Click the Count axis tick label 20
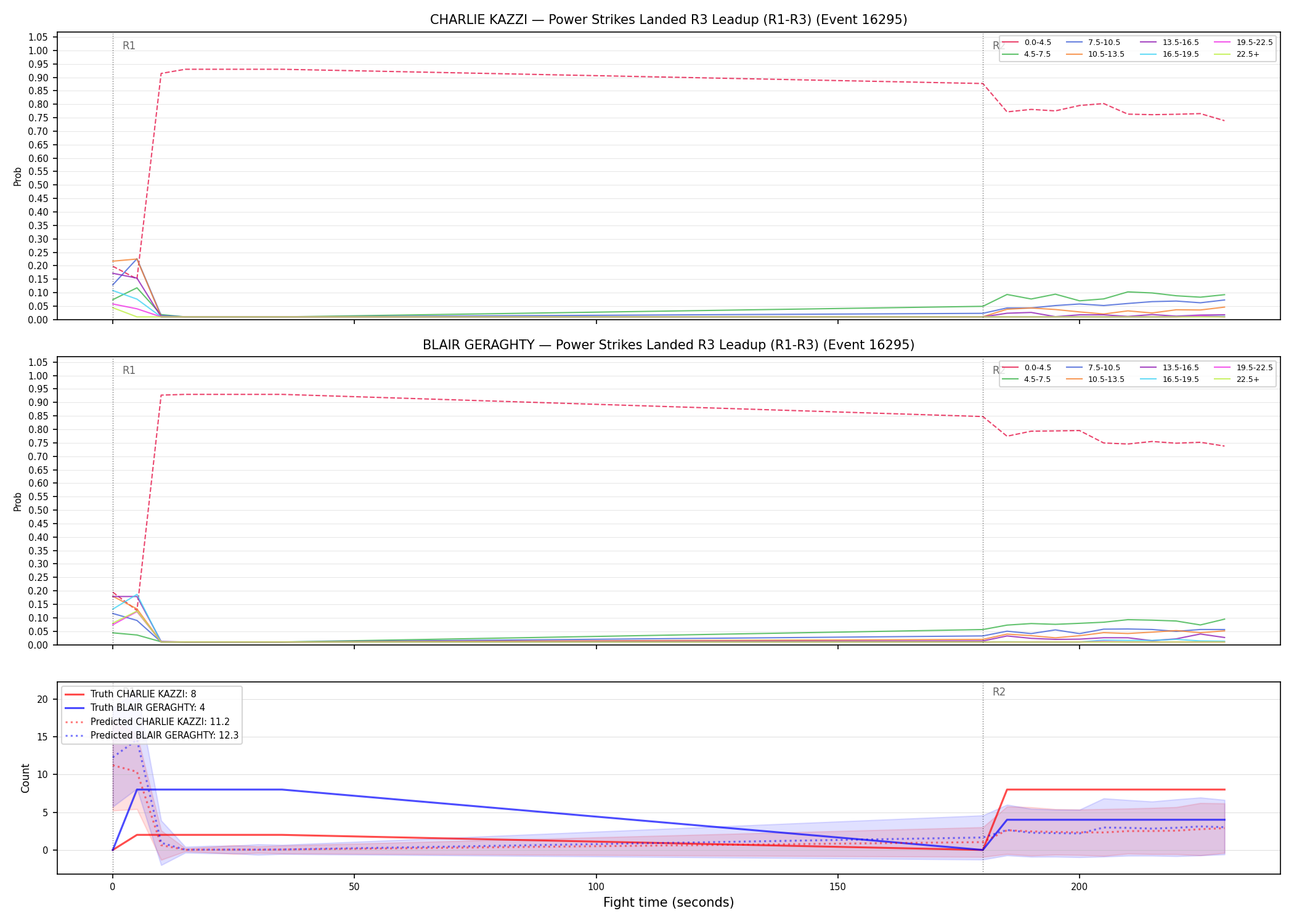Screen dimensions: 1294x924 pos(42,699)
